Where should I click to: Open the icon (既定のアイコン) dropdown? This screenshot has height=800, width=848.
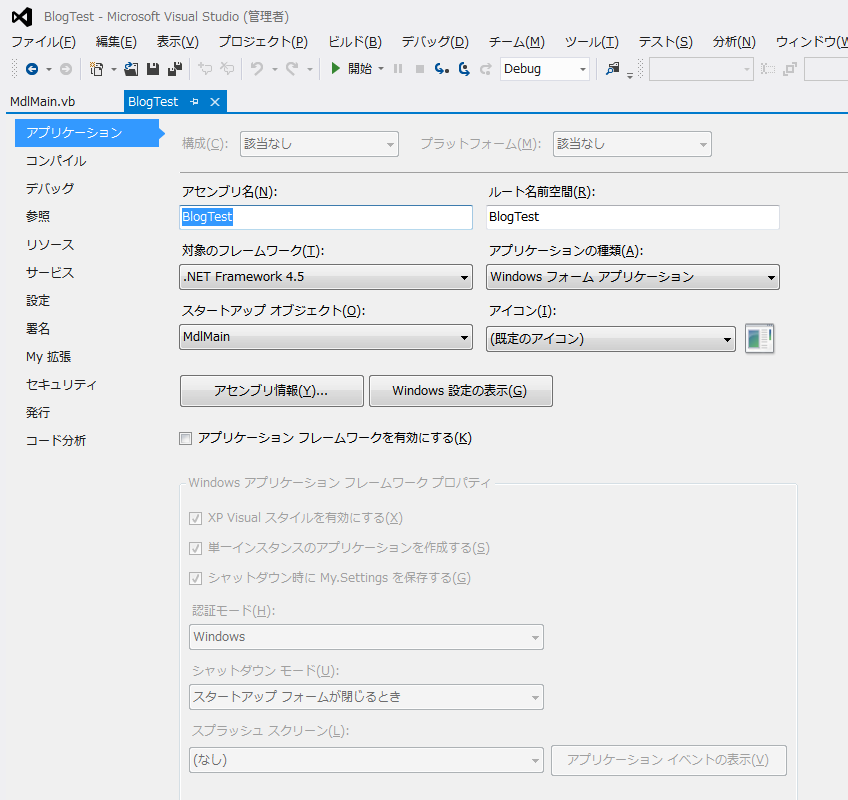[611, 339]
